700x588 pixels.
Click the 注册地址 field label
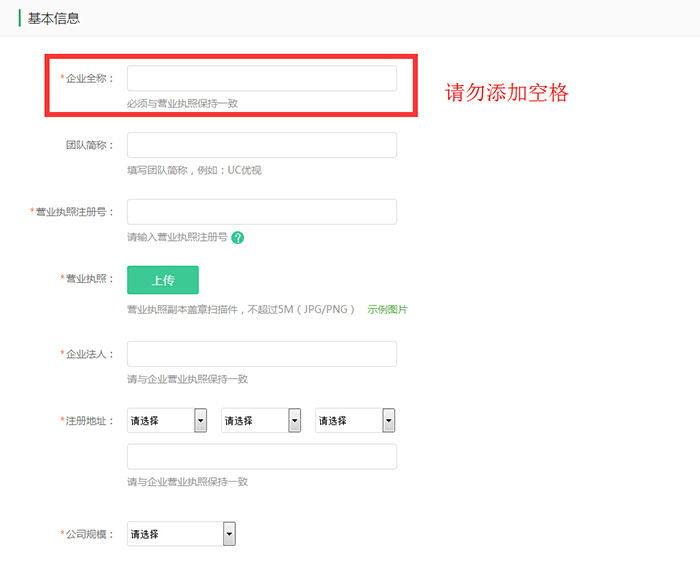pyautogui.click(x=90, y=421)
